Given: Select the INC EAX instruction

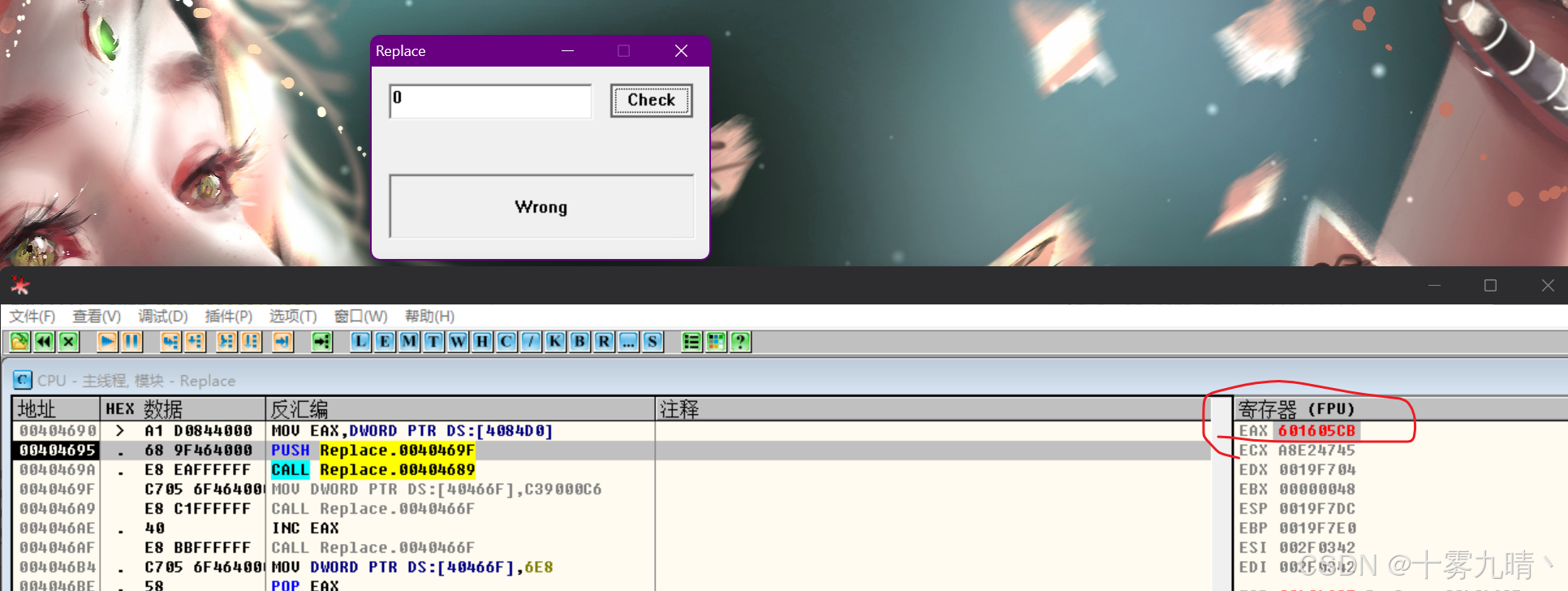Looking at the screenshot, I should 305,528.
